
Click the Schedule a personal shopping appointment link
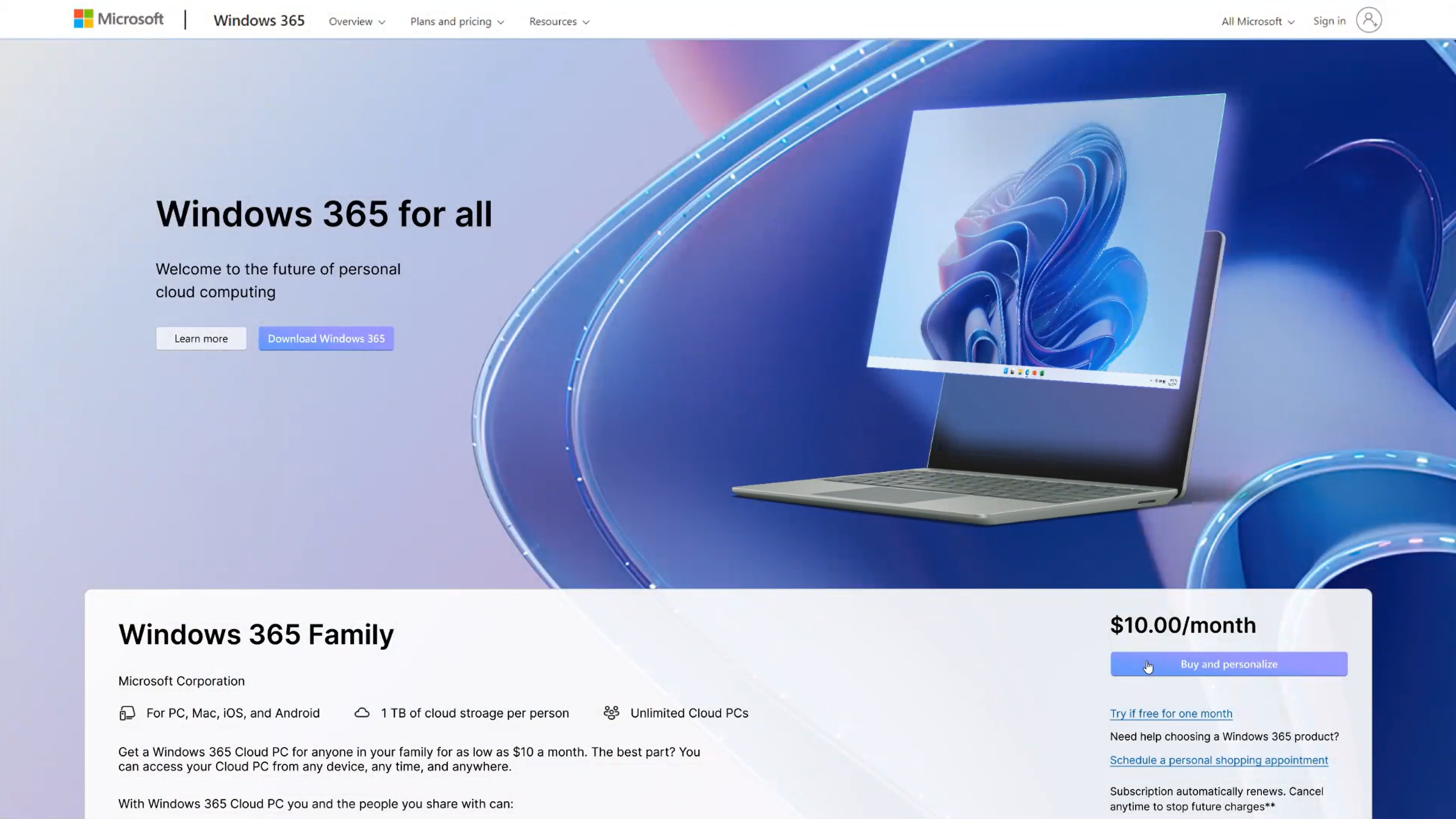[1219, 760]
